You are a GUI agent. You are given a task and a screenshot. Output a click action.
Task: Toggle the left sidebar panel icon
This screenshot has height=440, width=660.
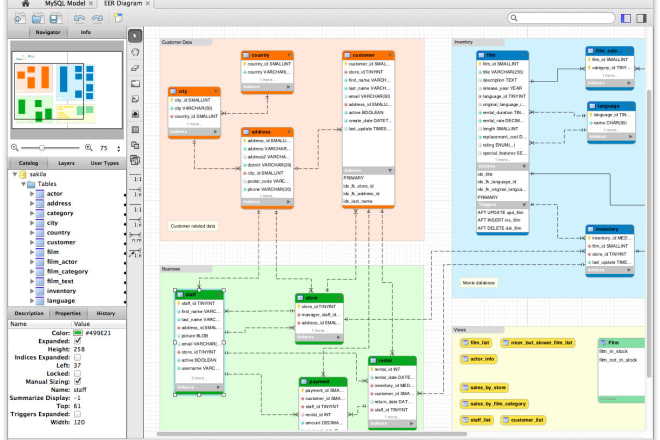click(x=626, y=18)
